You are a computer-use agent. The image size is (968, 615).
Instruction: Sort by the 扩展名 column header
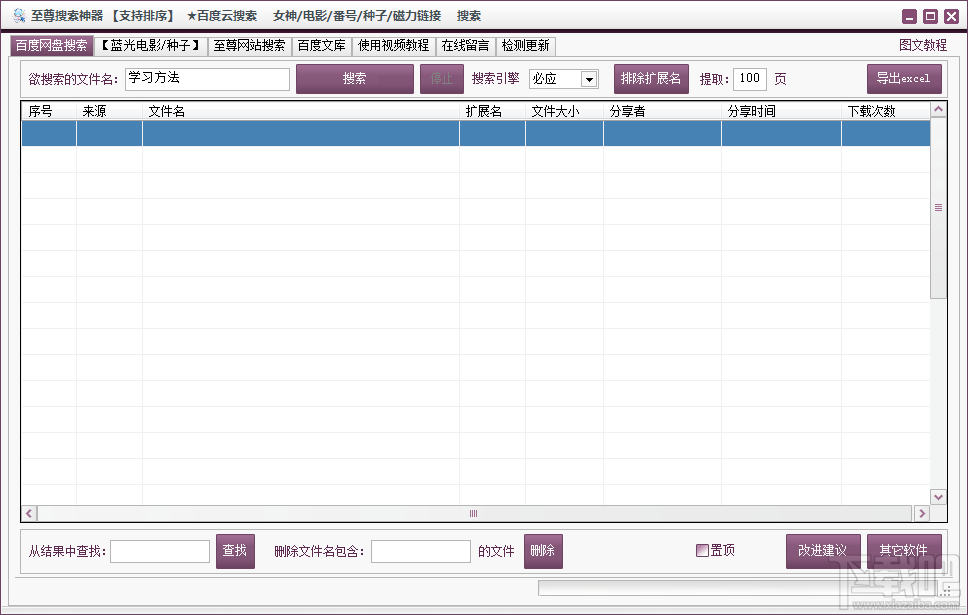click(492, 111)
